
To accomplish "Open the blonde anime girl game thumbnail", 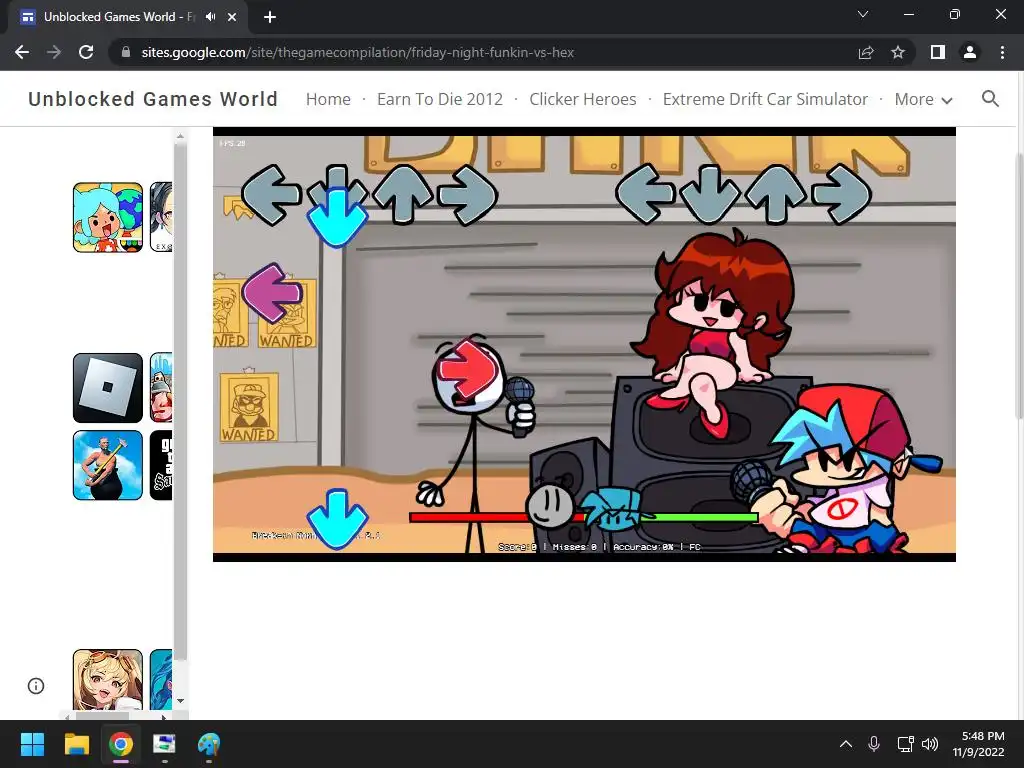I will [108, 680].
